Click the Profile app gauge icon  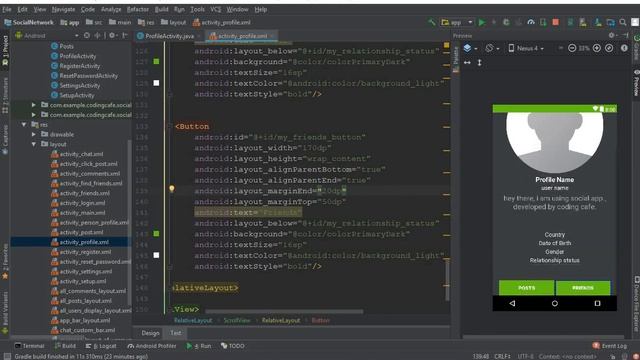(531, 22)
